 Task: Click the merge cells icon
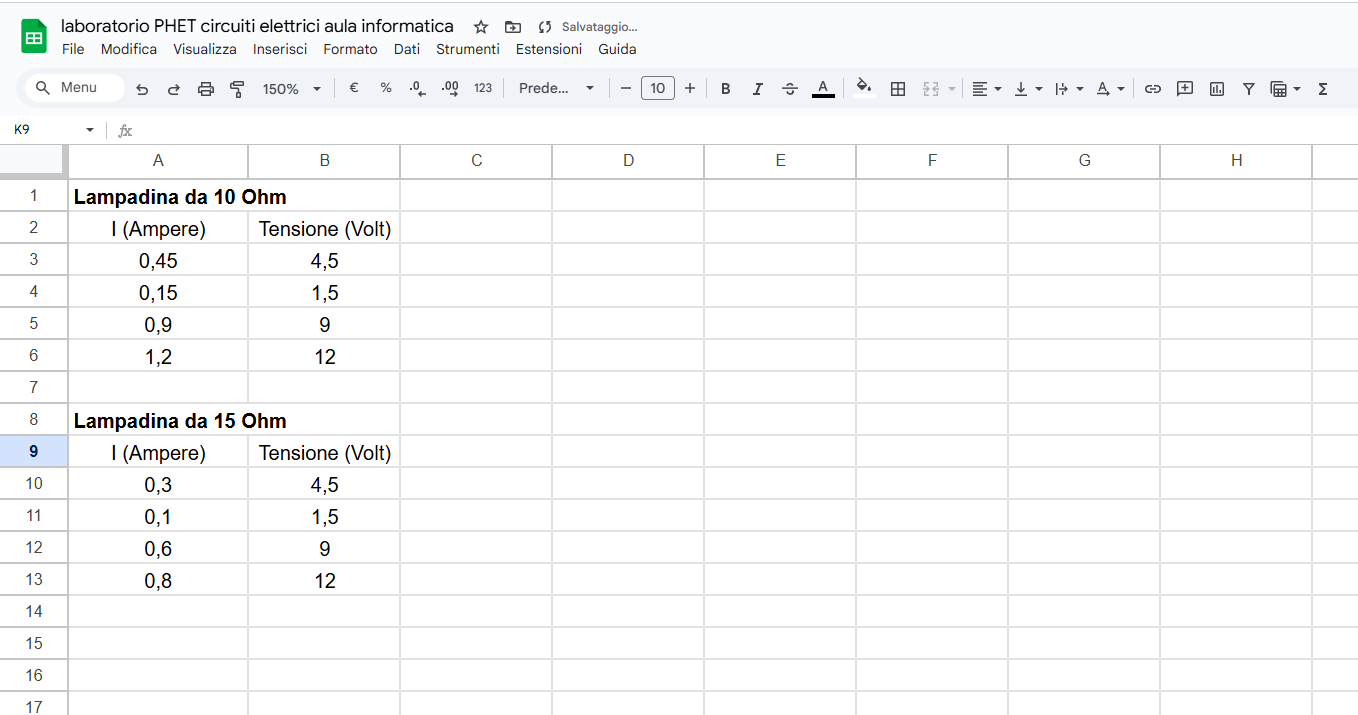(x=931, y=89)
